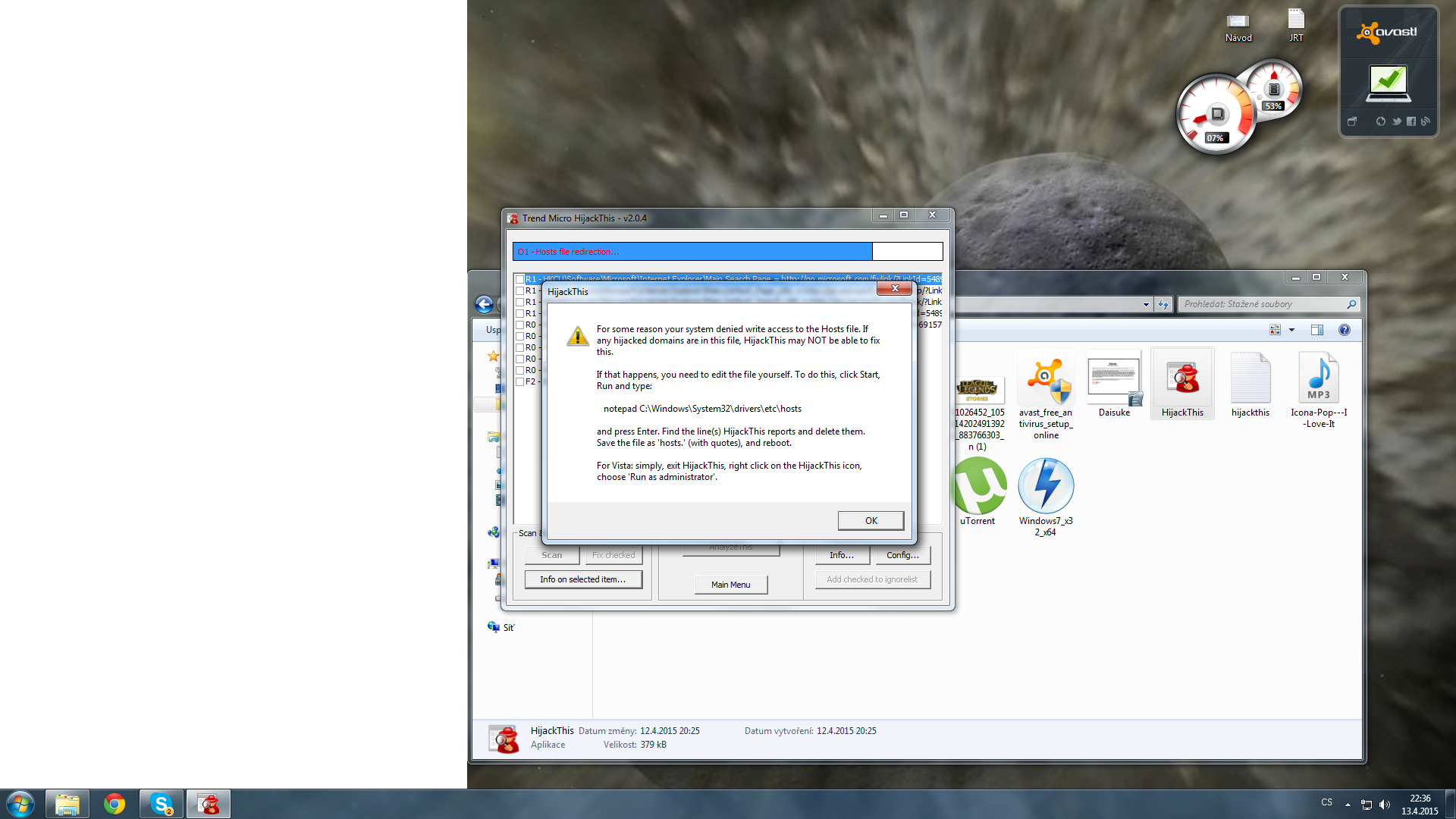Show hidden tray icons arrow
Screen dimensions: 1456x819
(1348, 804)
